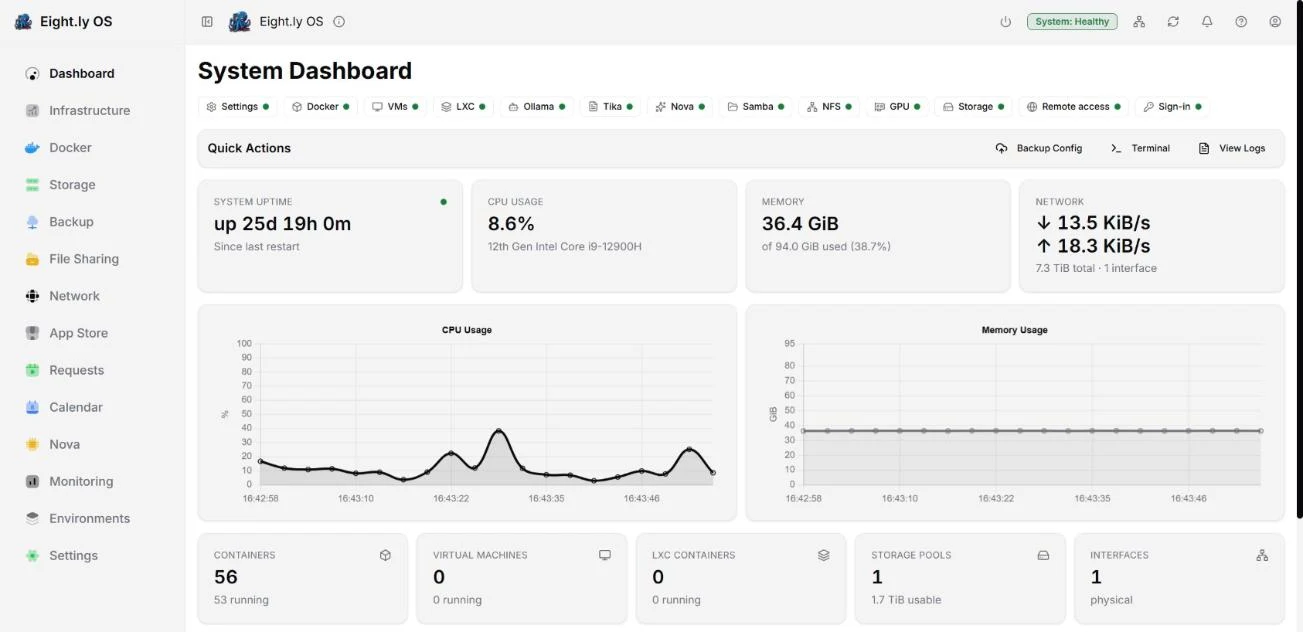
Task: Click the GPU status chip
Action: click(x=897, y=106)
